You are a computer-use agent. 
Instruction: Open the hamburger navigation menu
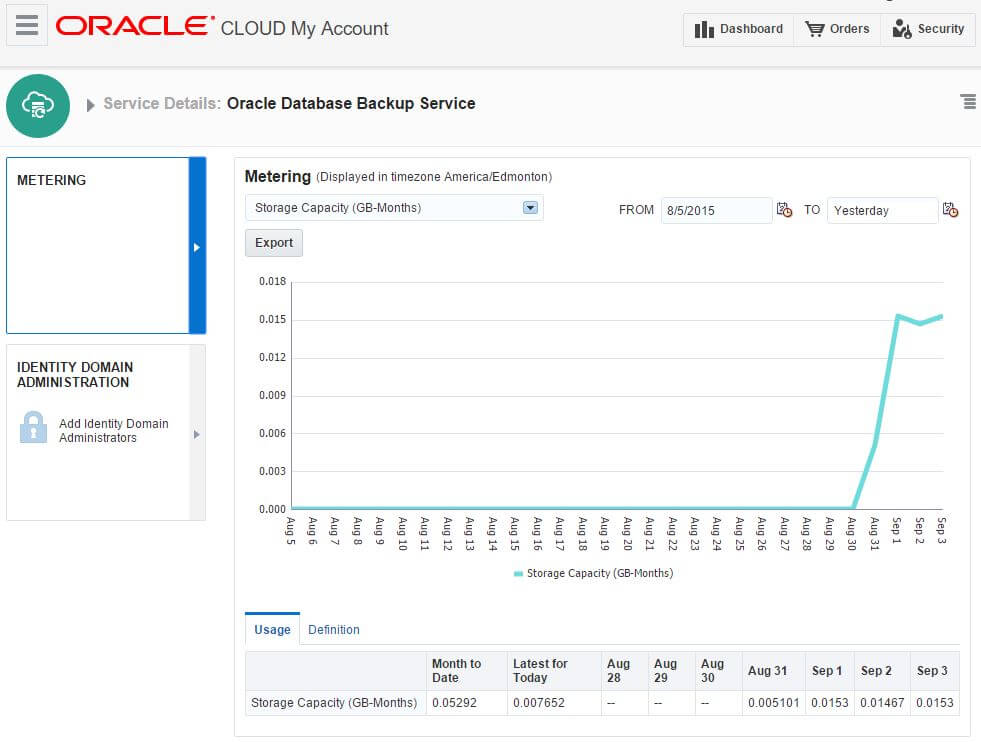[27, 26]
